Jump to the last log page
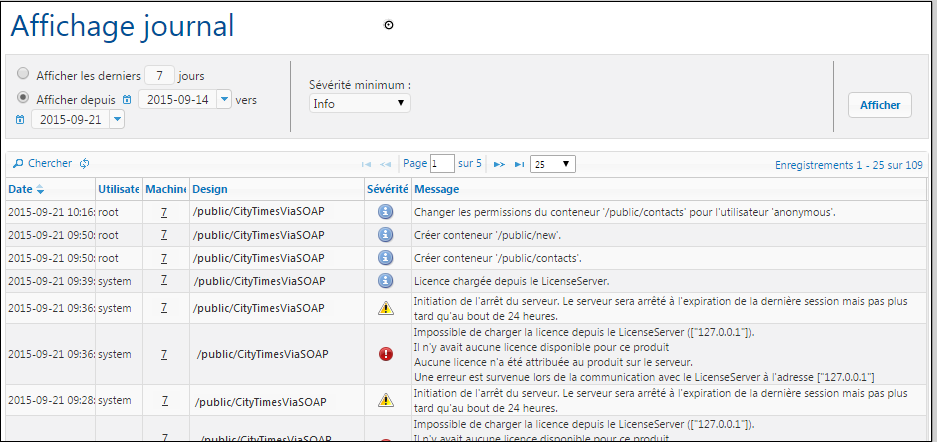937x442 pixels. point(519,164)
